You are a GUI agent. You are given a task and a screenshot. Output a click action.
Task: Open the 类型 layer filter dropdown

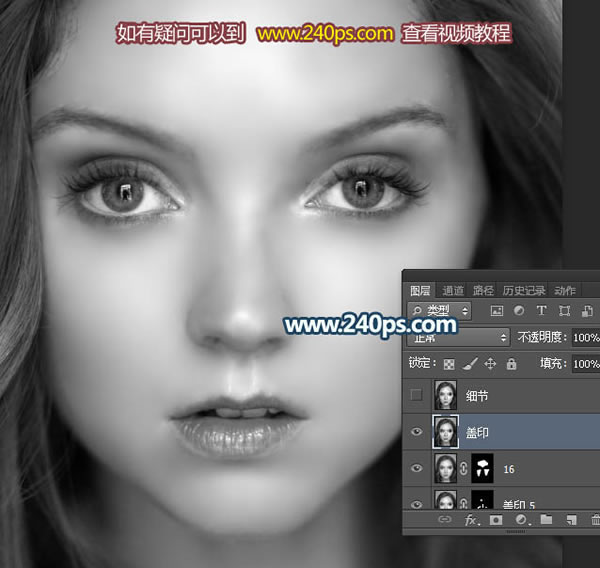(x=439, y=310)
